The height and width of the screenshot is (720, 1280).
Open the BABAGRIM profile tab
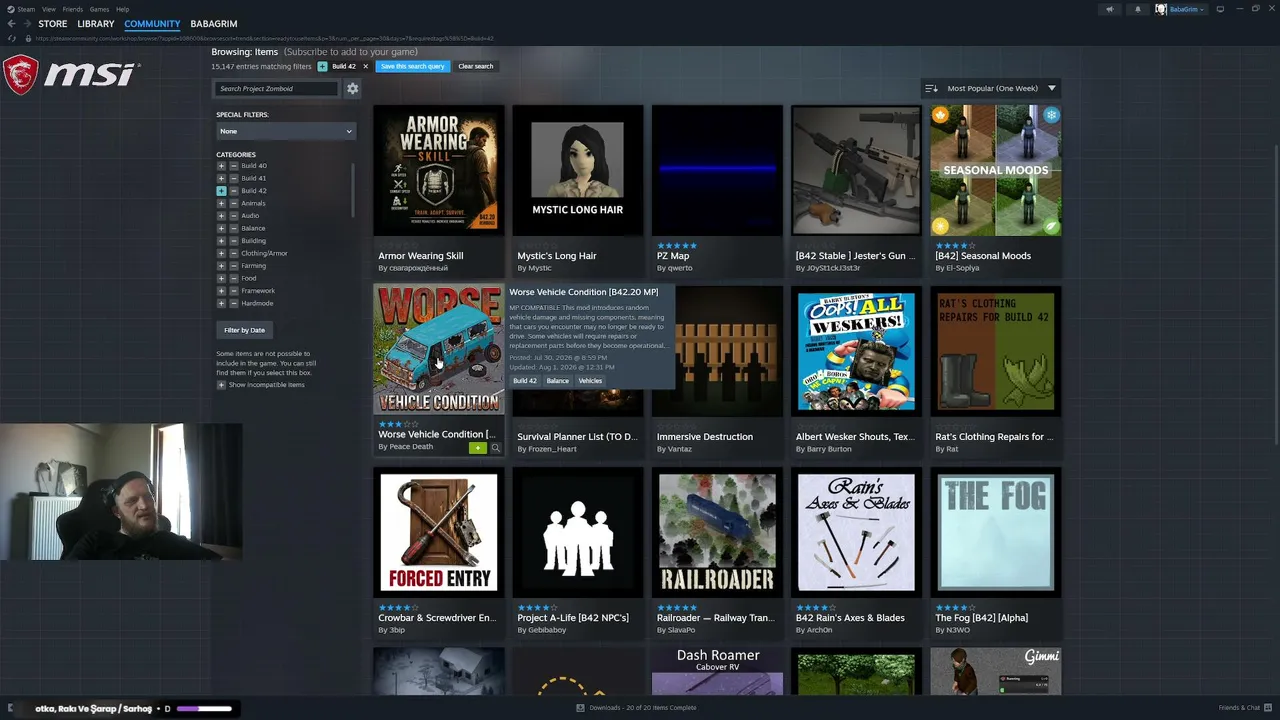214,24
